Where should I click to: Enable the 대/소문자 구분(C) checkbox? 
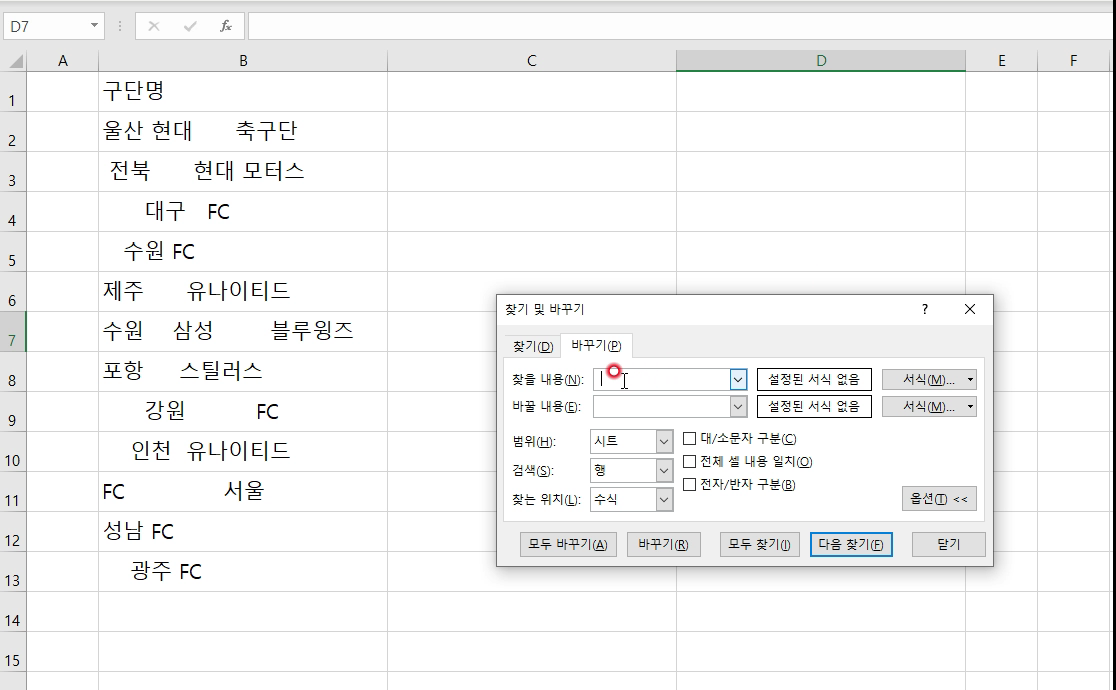(689, 439)
